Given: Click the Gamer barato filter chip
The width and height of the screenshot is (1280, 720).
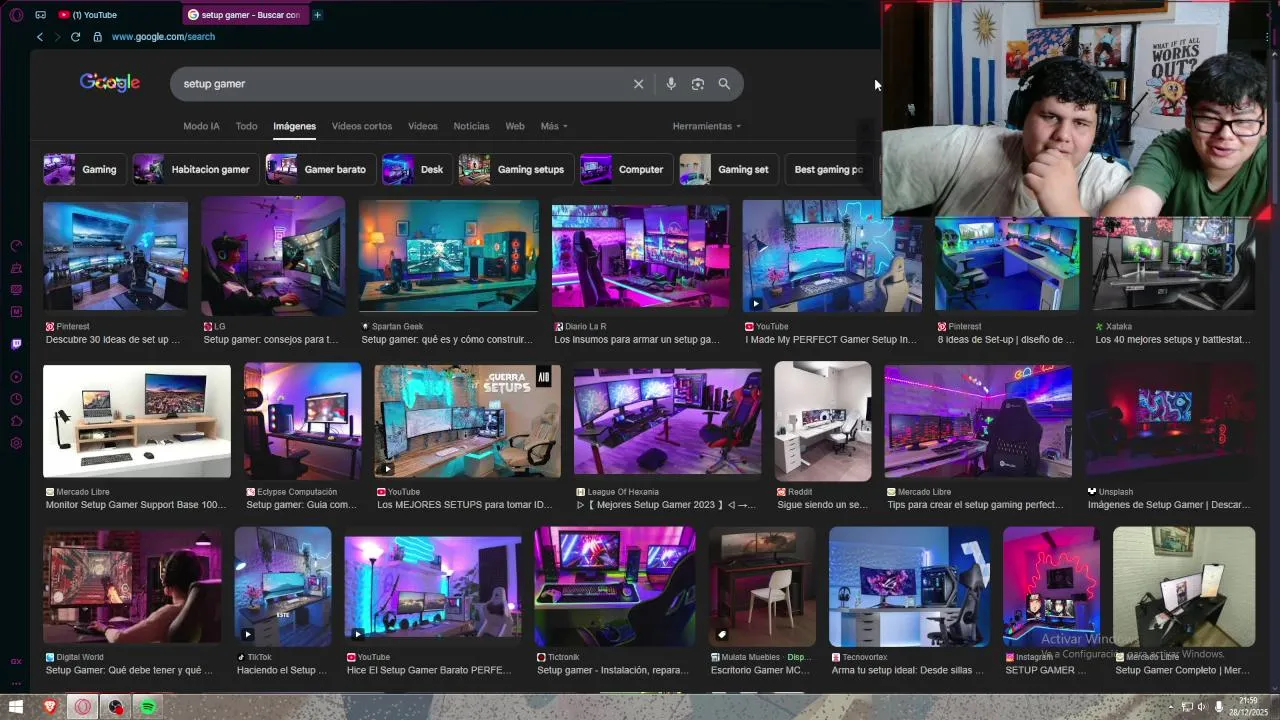Looking at the screenshot, I should [321, 169].
